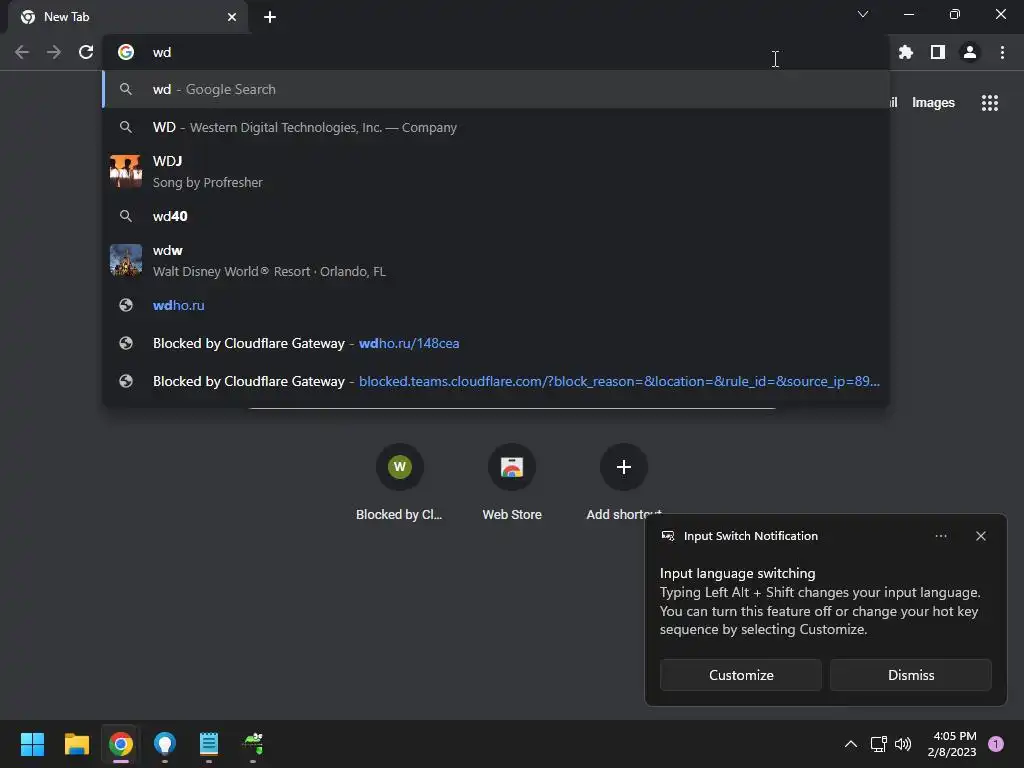Screen dimensions: 1024x768
Task: Choose wdw Walt Disney World suggestion
Action: (496, 261)
